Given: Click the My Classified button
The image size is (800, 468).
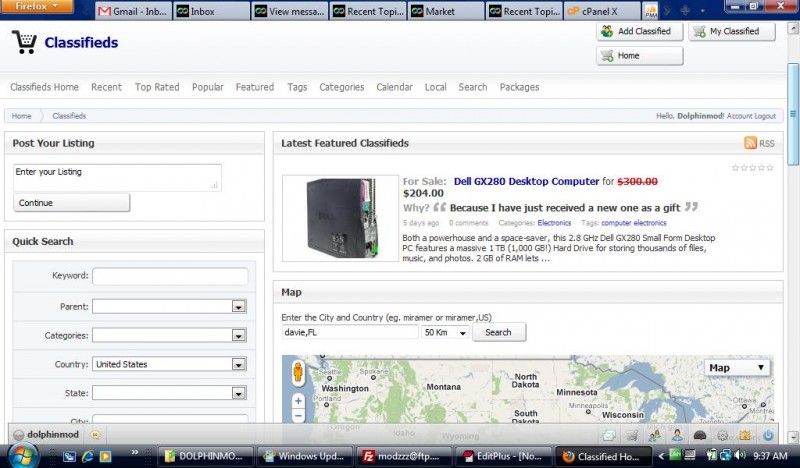Looking at the screenshot, I should click(x=732, y=31).
